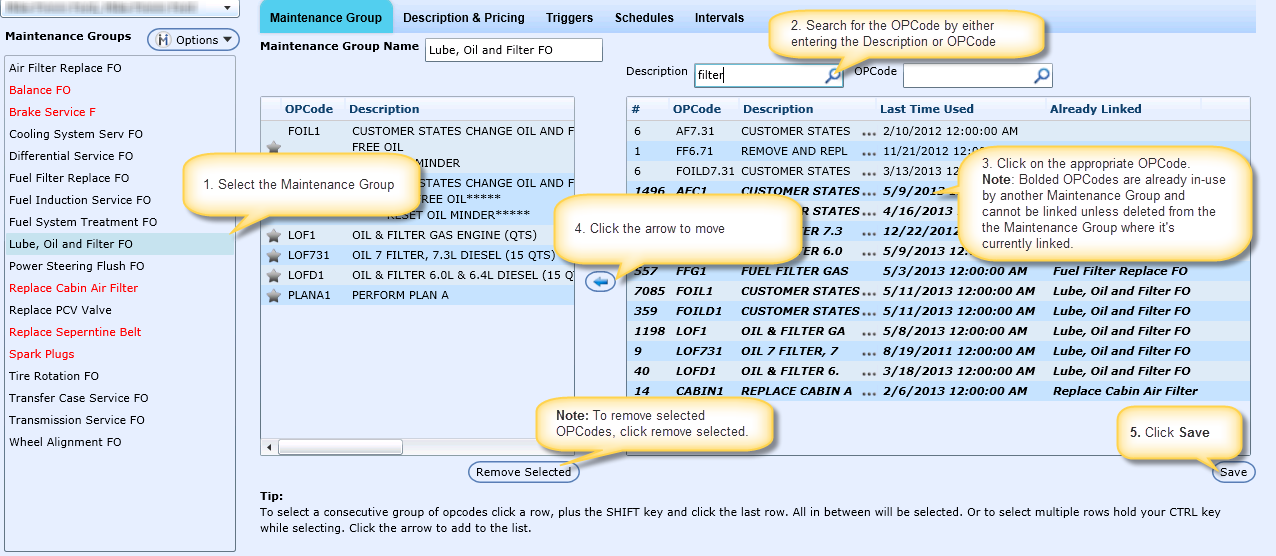Switch to the Description & Pricing tab
1276x556 pixels.
point(463,18)
